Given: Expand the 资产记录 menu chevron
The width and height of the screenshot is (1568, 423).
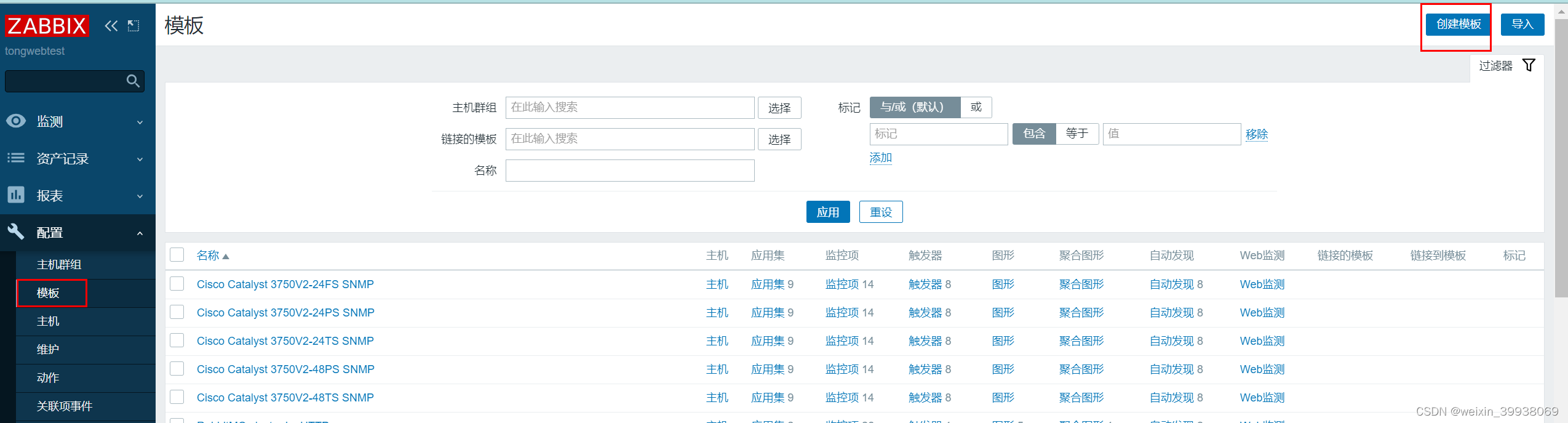Looking at the screenshot, I should (140, 159).
